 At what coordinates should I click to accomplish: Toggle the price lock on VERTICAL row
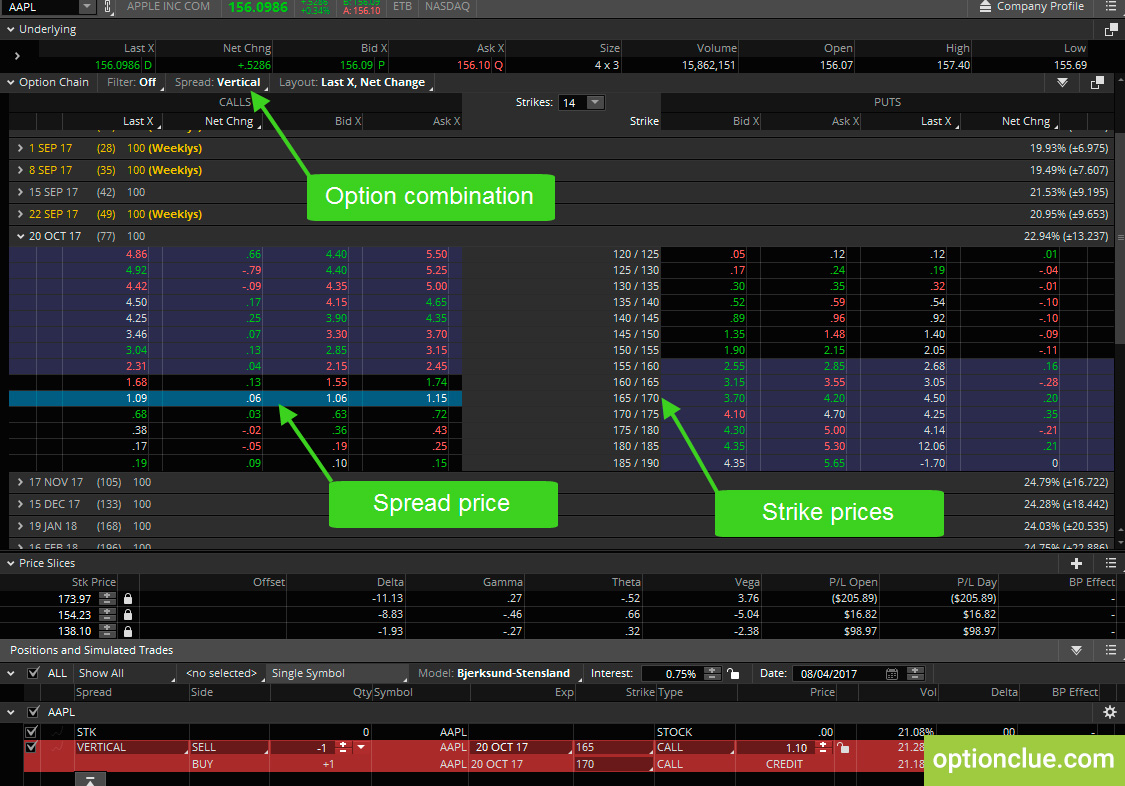coord(843,748)
